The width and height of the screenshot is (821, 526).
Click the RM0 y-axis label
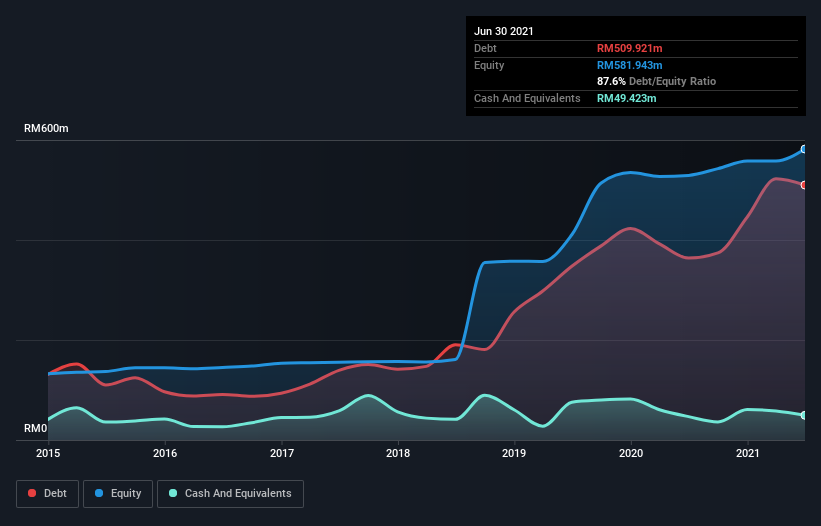coord(36,428)
